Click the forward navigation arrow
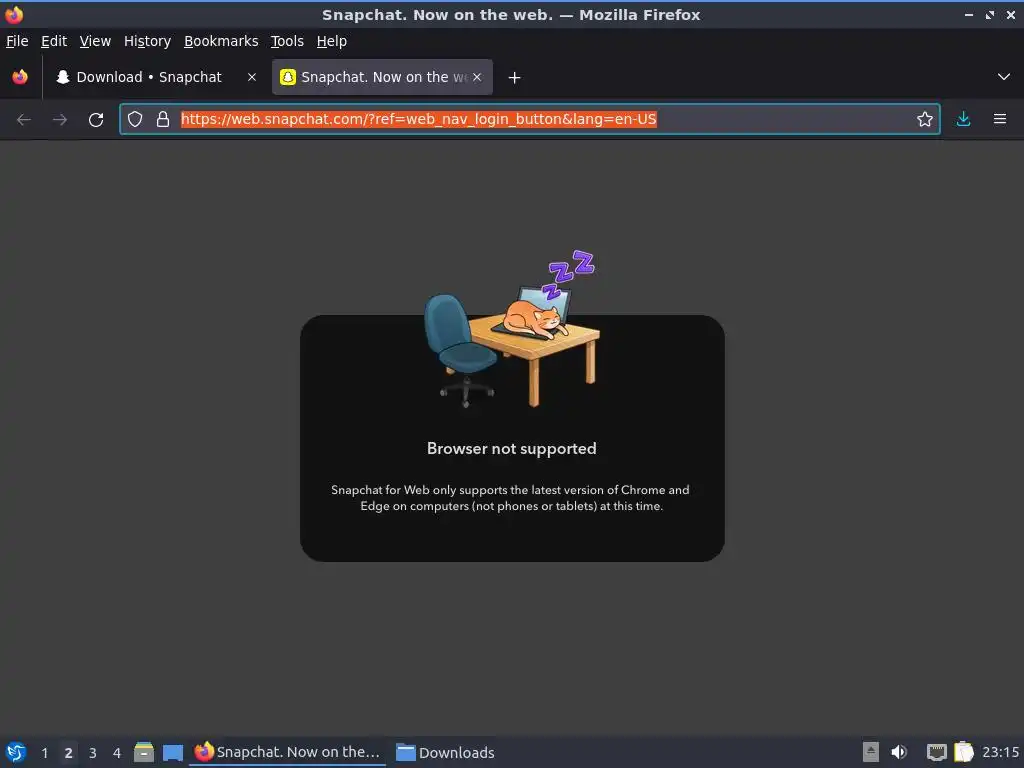This screenshot has width=1024, height=768. (x=60, y=120)
